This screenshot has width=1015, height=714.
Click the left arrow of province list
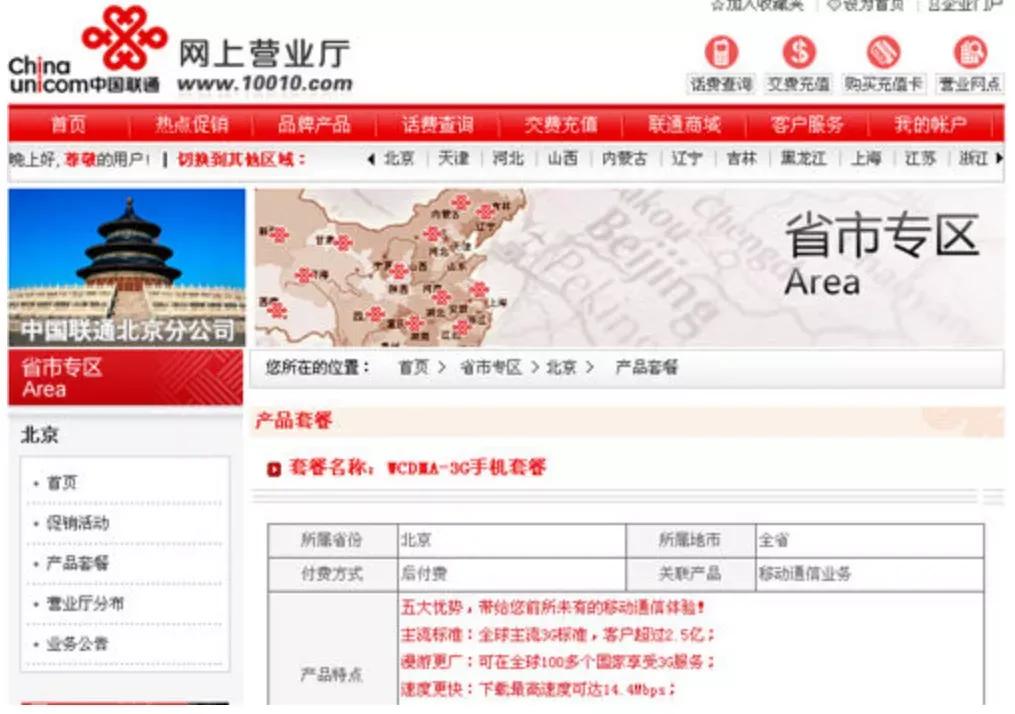[x=371, y=159]
